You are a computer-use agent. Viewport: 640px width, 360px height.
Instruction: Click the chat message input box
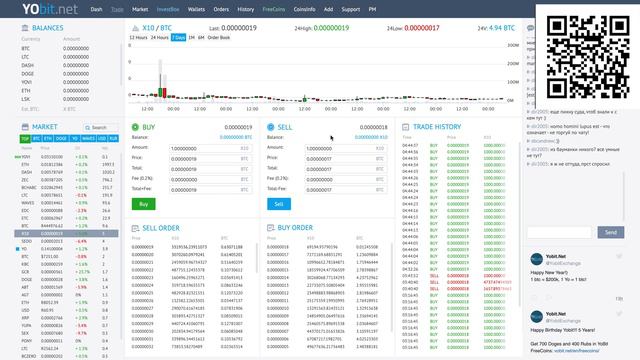pos(560,232)
